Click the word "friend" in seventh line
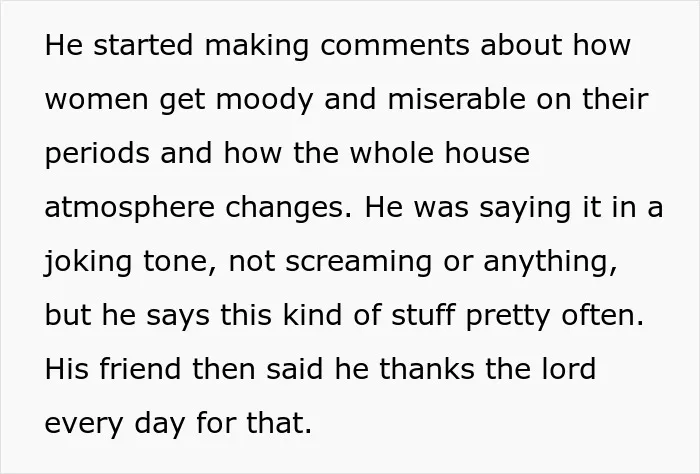 140,369
